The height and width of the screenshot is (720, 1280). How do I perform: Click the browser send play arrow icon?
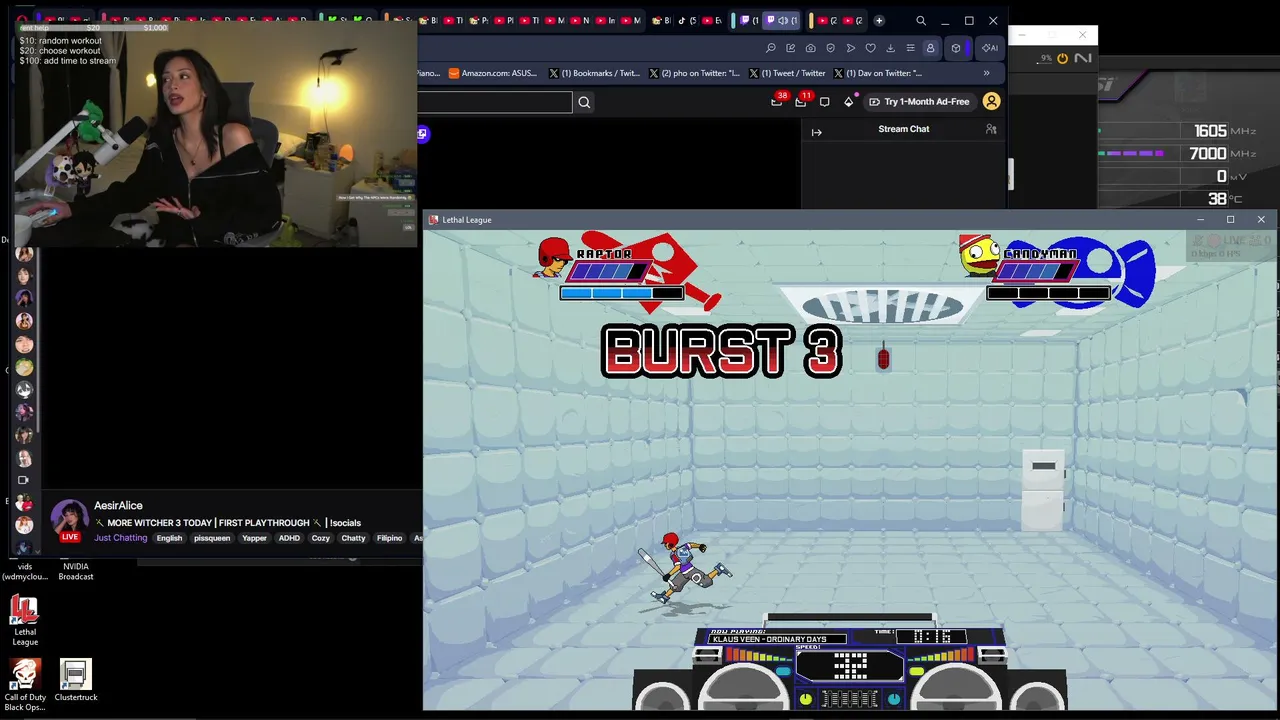(851, 48)
